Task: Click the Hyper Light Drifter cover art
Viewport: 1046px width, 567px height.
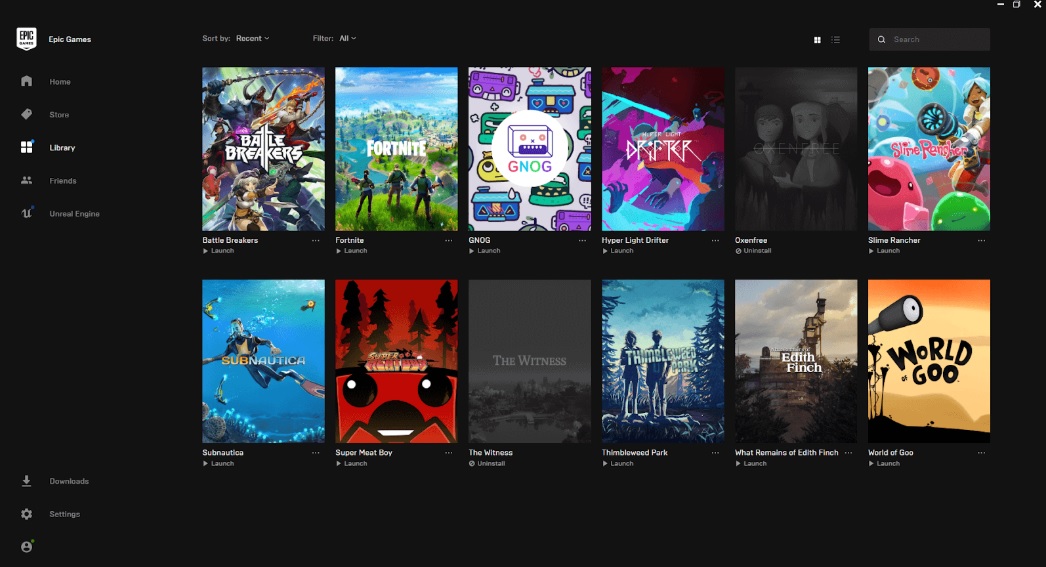Action: (662, 149)
